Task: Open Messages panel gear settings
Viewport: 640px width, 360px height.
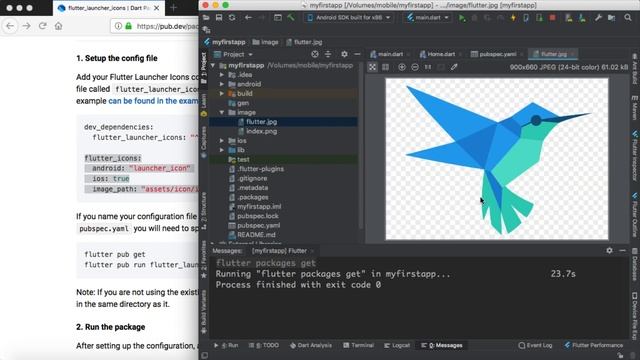Action: pyautogui.click(x=609, y=251)
